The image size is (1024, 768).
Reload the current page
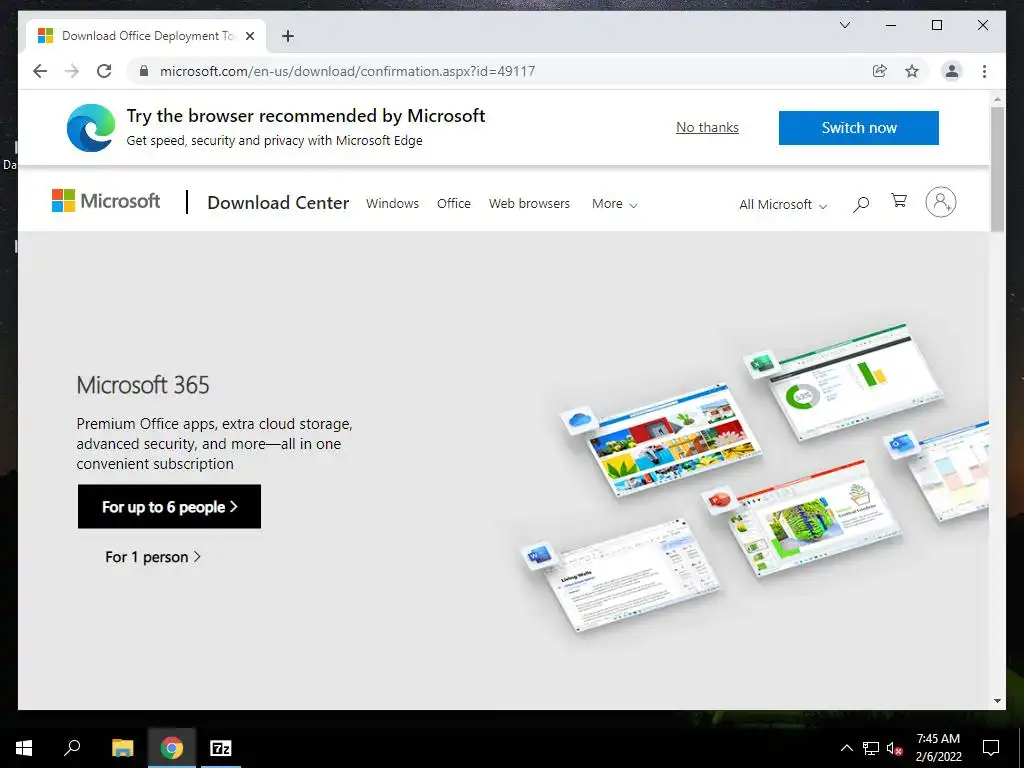[104, 71]
